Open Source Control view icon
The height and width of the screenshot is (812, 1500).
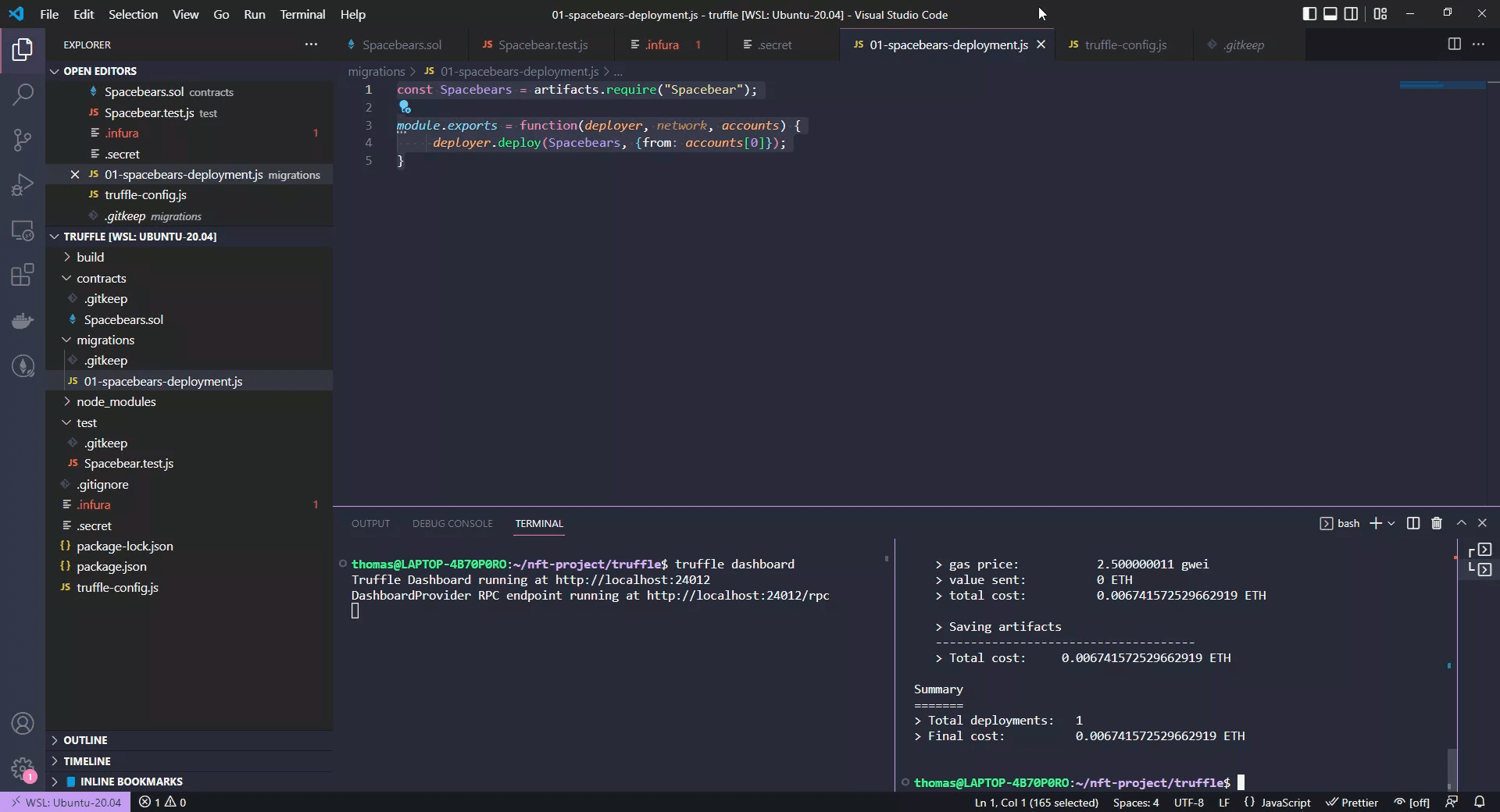pos(23,140)
